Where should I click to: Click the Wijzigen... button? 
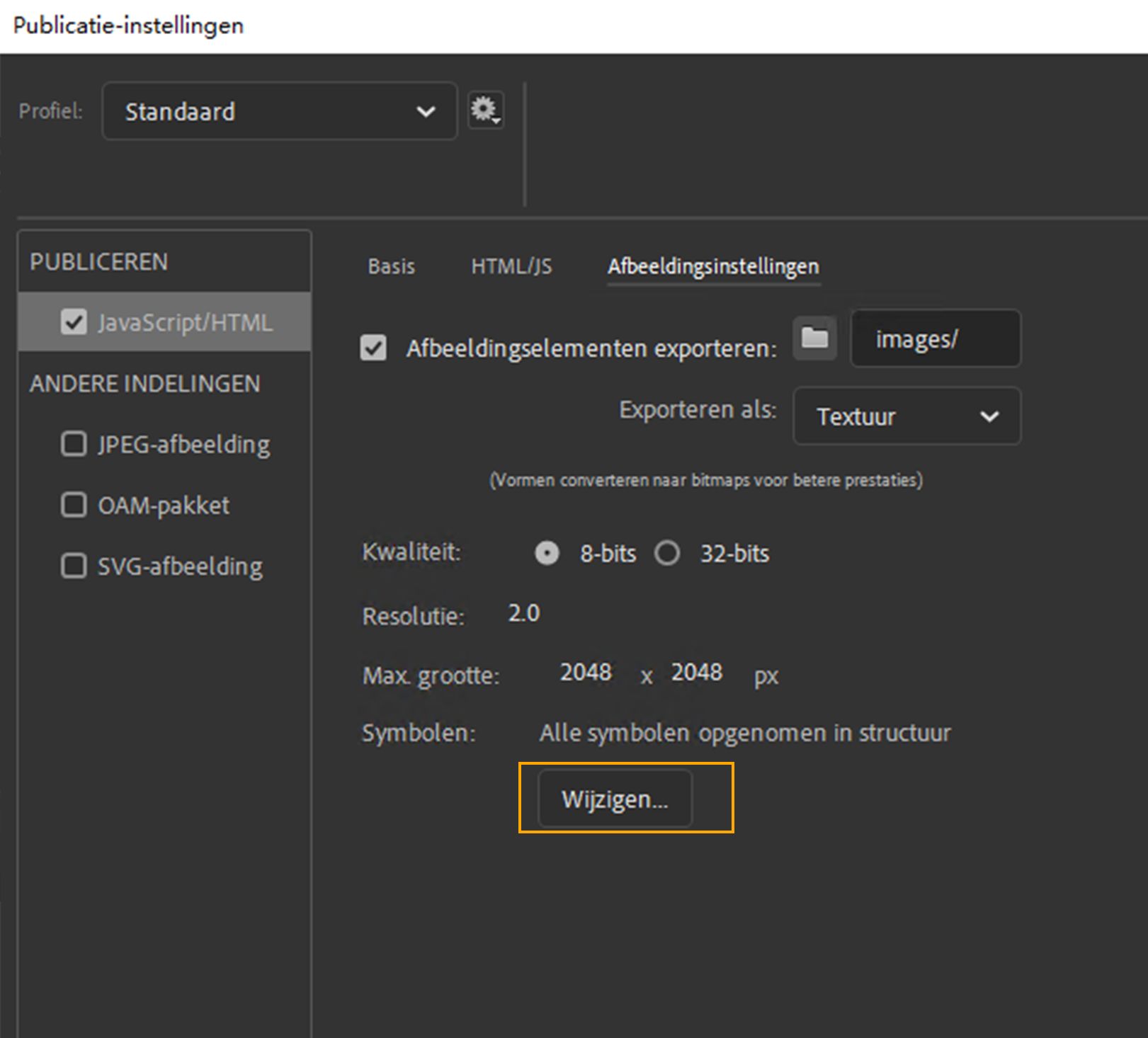(x=615, y=799)
